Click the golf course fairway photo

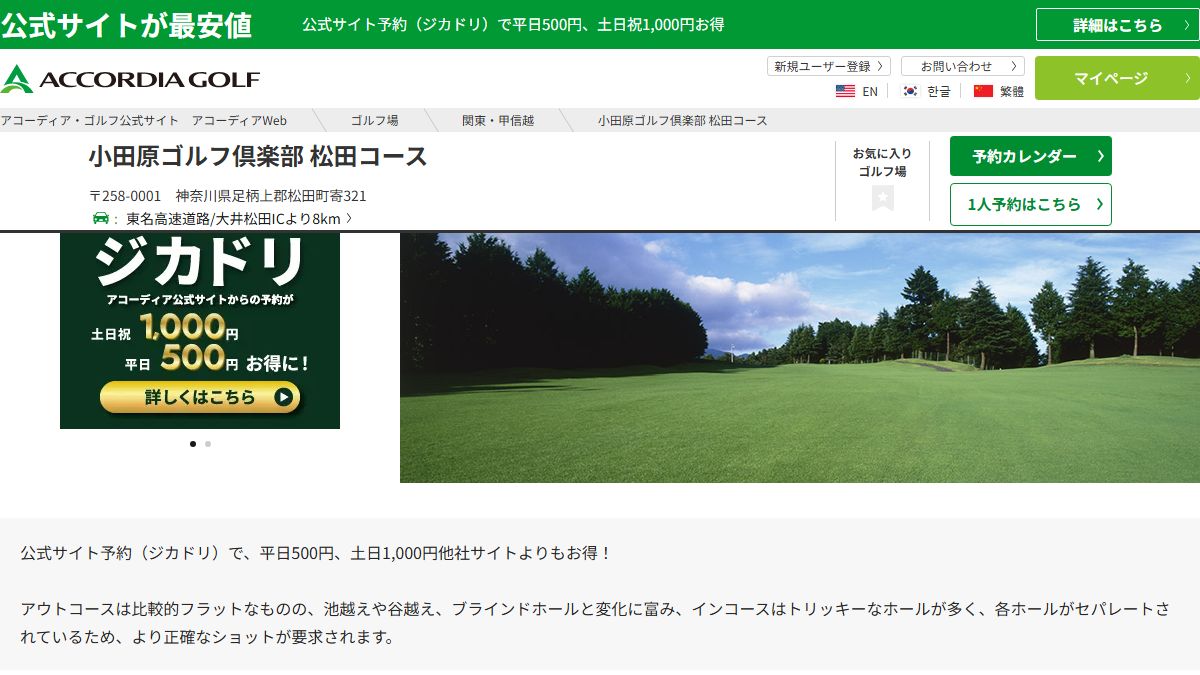(800, 358)
